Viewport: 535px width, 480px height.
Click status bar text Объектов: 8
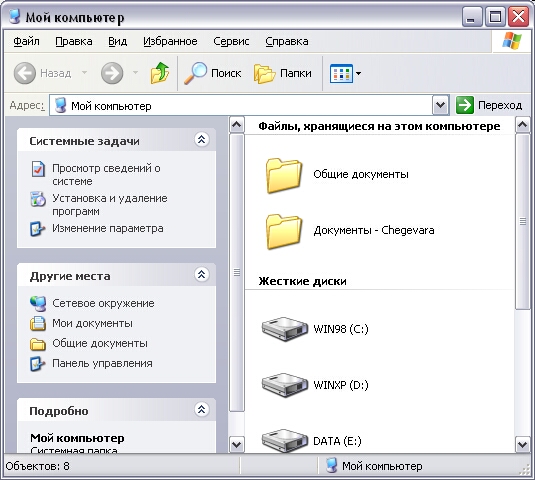tap(38, 466)
